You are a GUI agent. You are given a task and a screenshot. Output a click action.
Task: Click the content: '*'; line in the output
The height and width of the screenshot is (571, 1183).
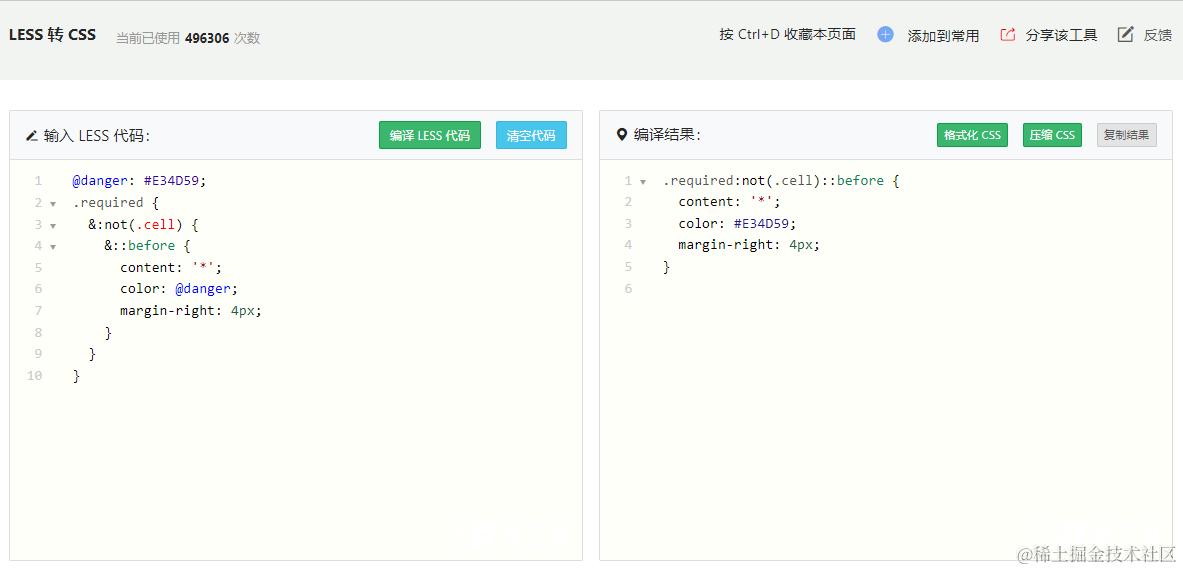pos(730,201)
